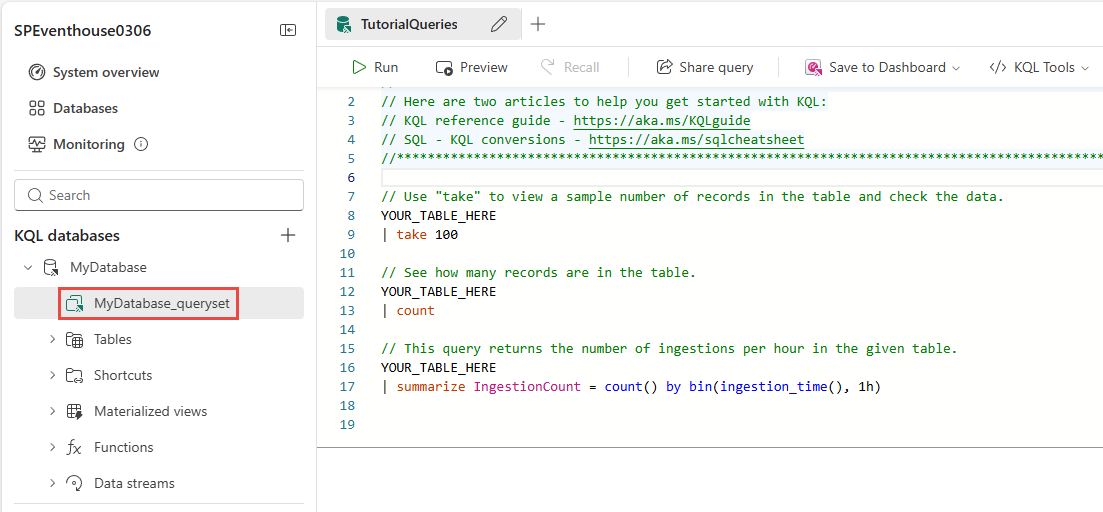Image resolution: width=1103 pixels, height=512 pixels.
Task: Click the summarize IngestionCount line
Action: pyautogui.click(x=631, y=386)
